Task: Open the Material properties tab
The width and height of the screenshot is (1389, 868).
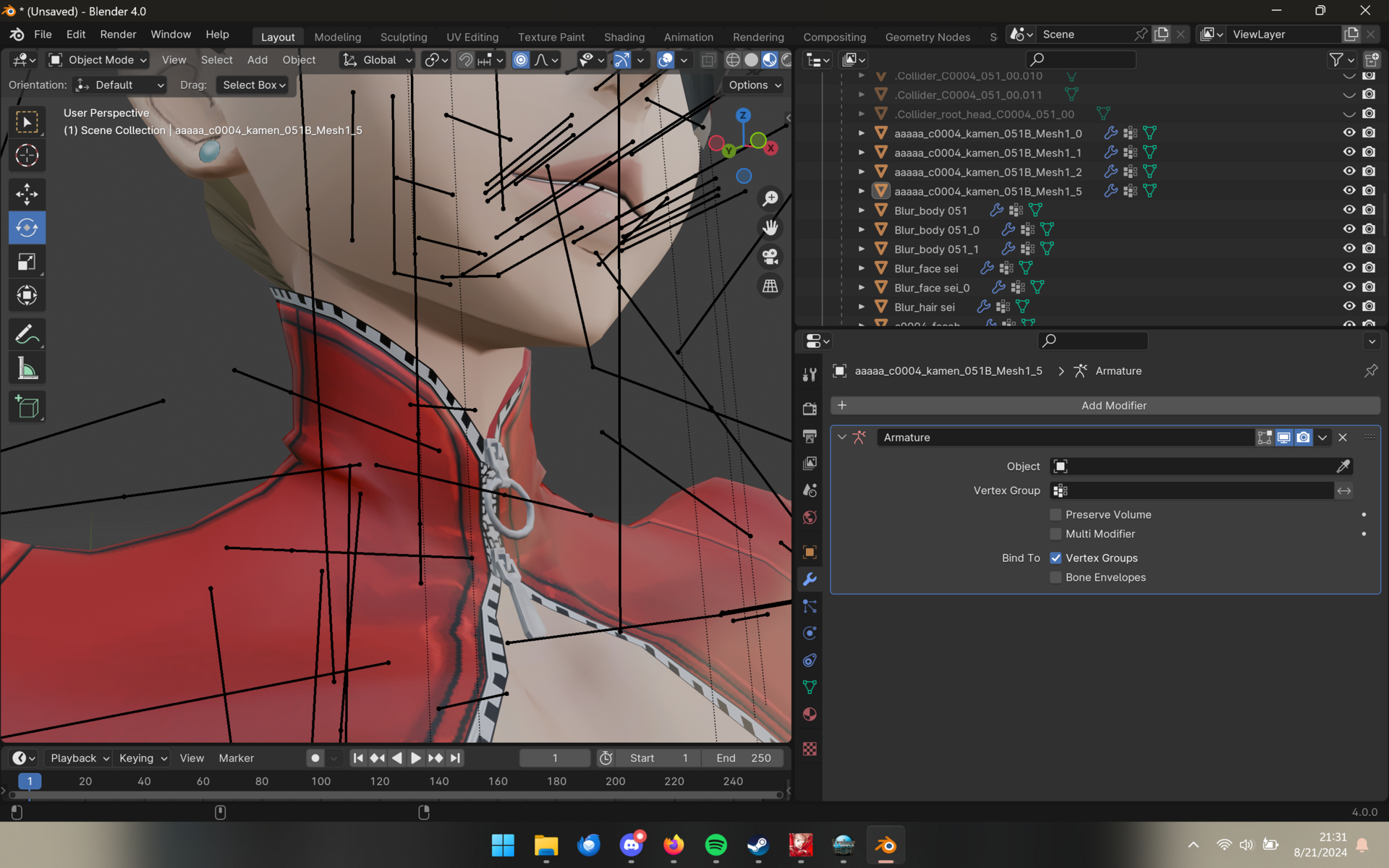Action: (810, 715)
